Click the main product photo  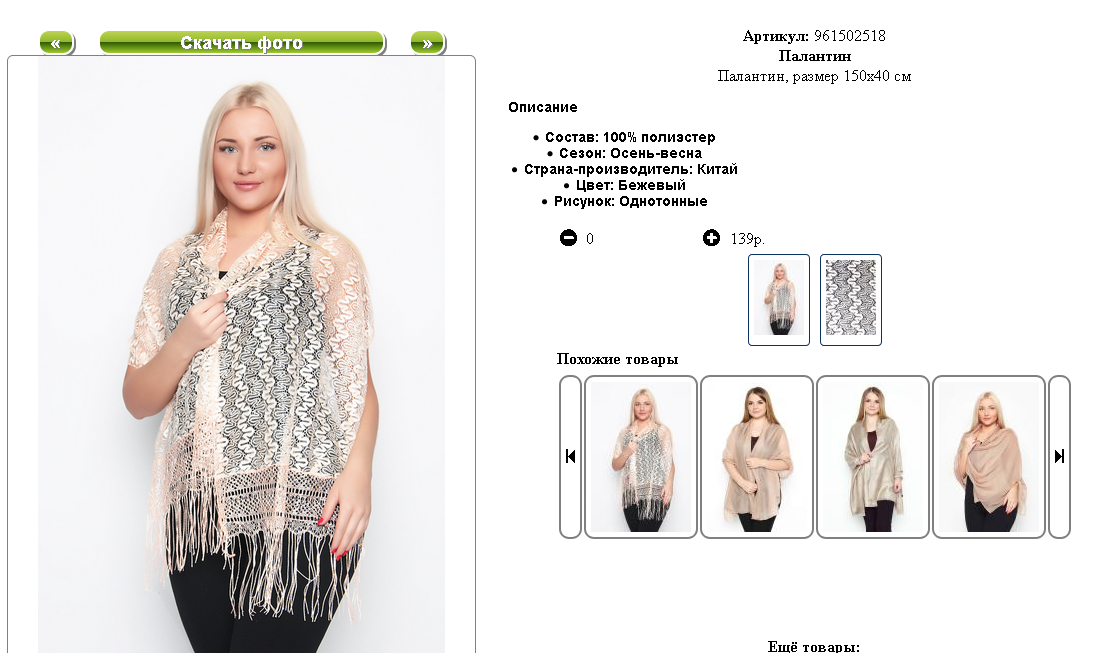242,355
